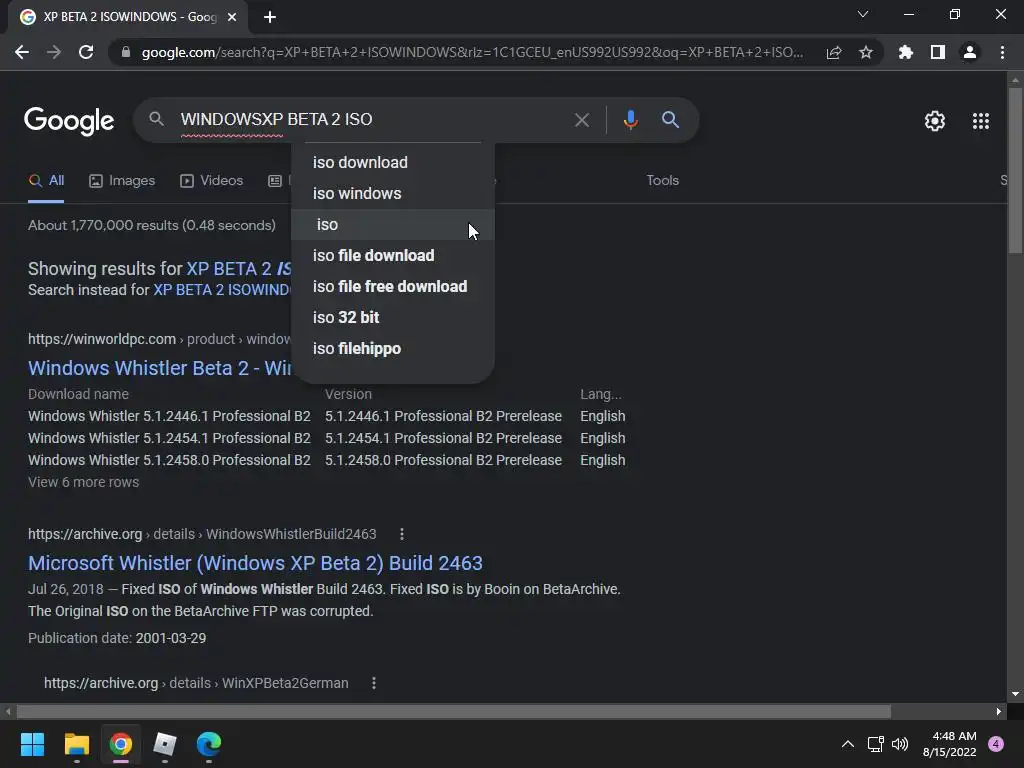This screenshot has width=1024, height=768.
Task: Toggle the Chrome side panel
Action: coord(938,52)
